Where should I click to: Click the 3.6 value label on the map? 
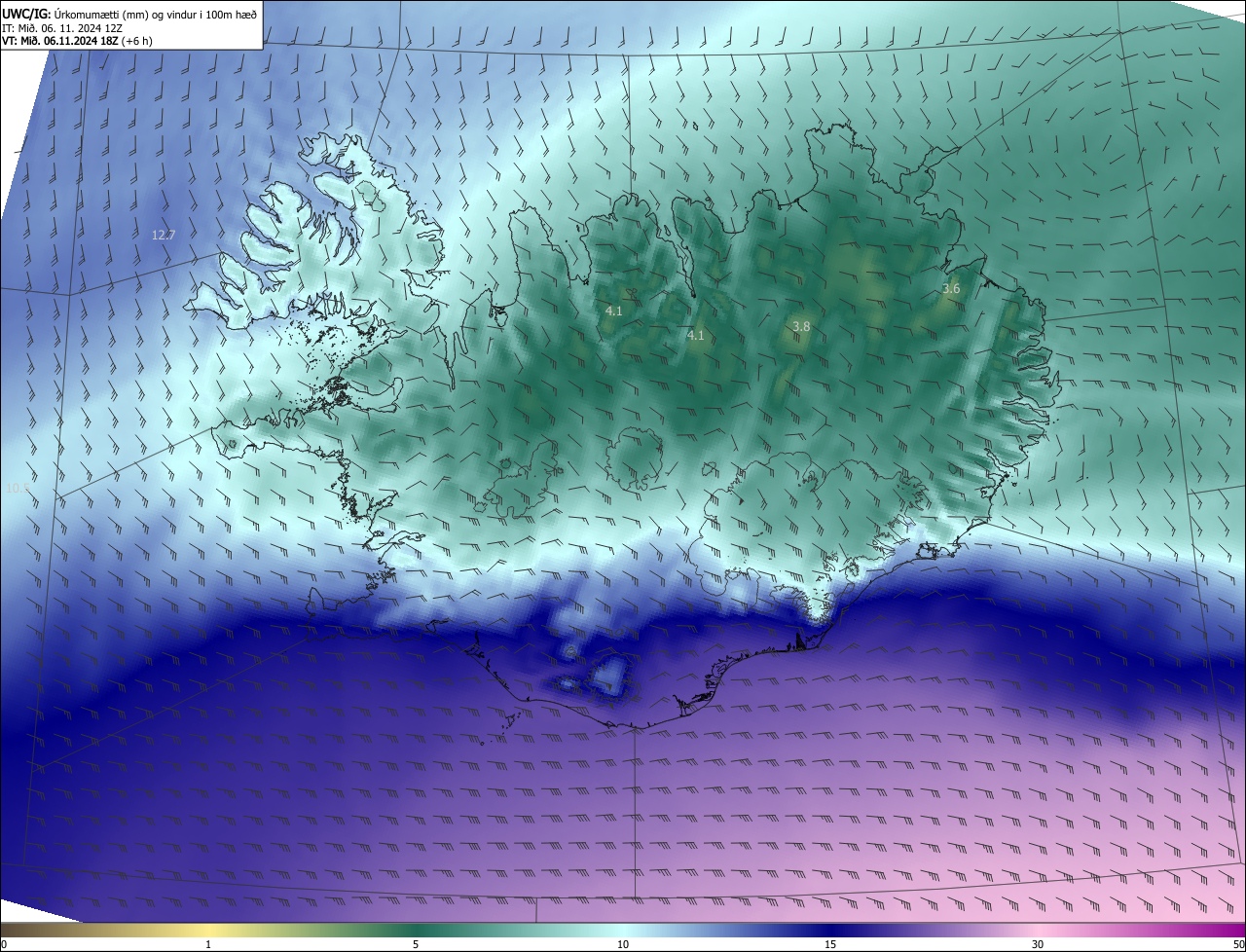951,289
